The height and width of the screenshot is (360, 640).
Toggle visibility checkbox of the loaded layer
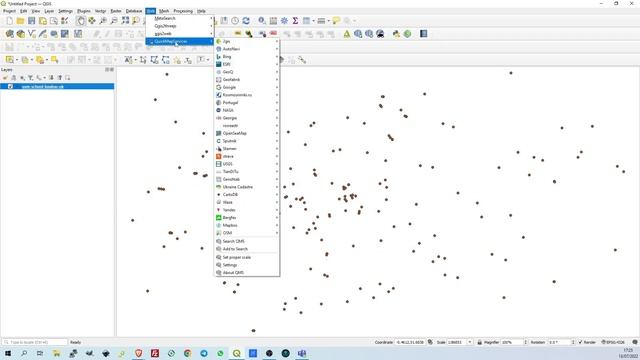tap(11, 87)
